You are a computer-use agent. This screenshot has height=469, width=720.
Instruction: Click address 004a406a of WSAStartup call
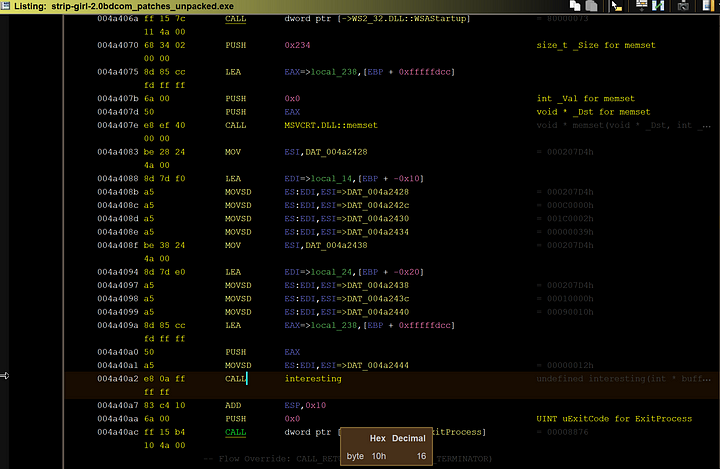[x=118, y=18]
